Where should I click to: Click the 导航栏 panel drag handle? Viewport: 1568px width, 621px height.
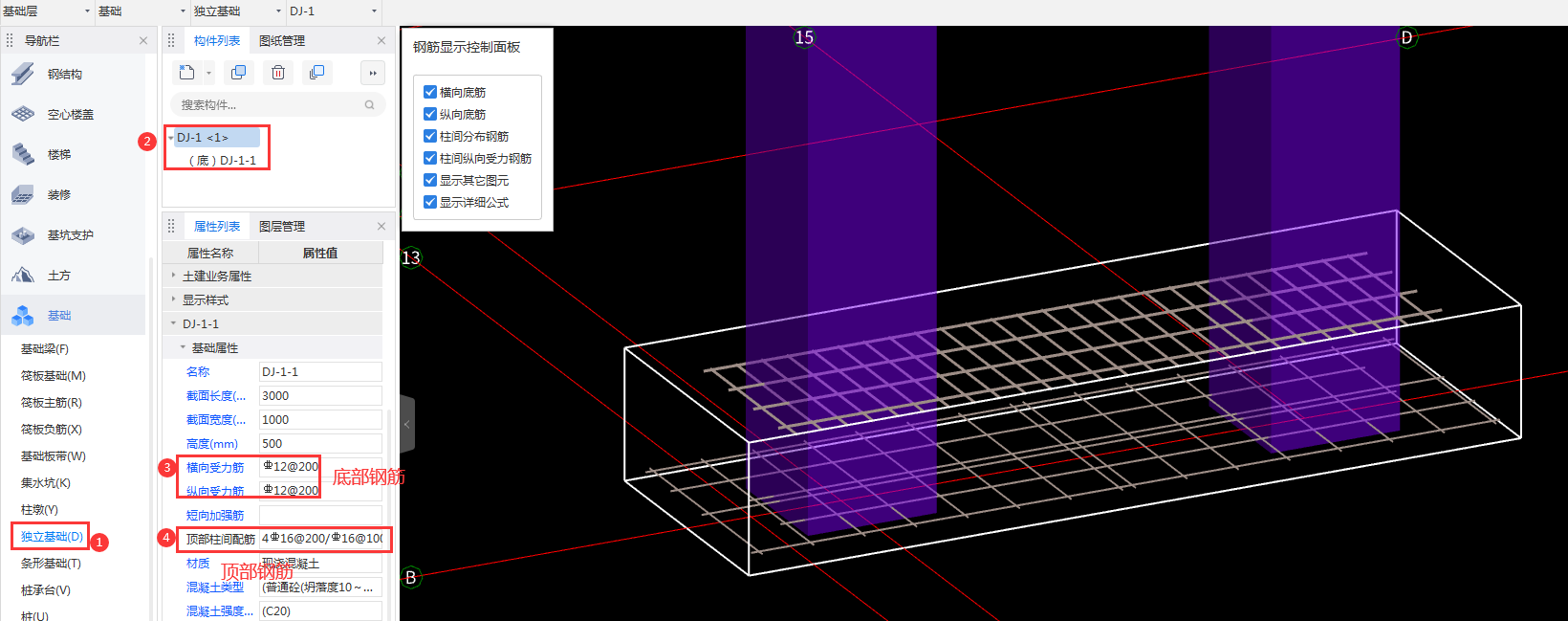point(10,40)
